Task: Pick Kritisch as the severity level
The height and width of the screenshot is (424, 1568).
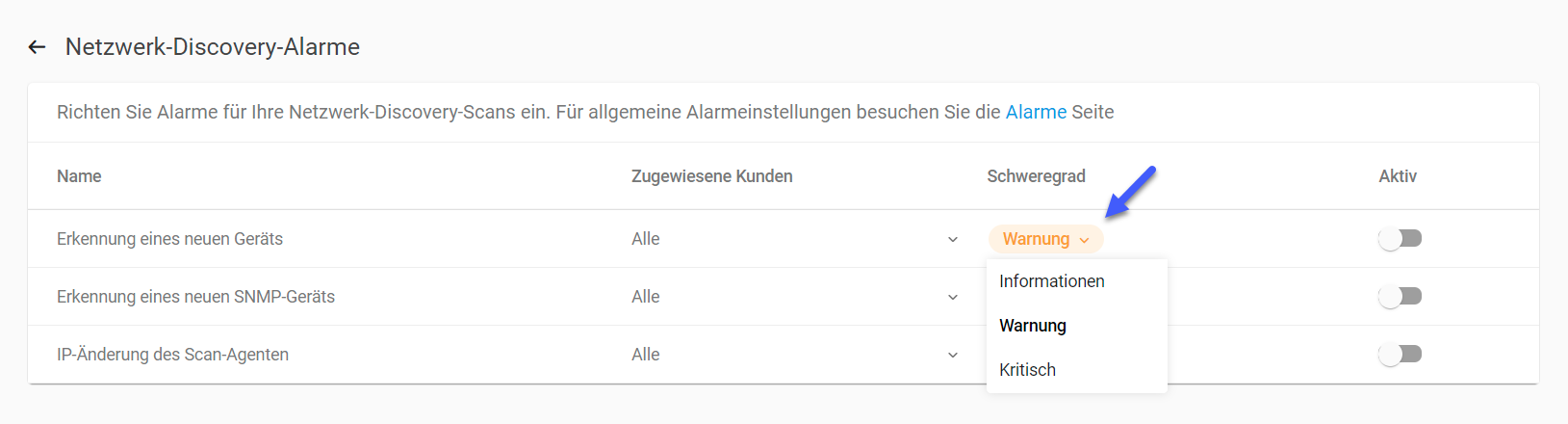Action: tap(1027, 370)
